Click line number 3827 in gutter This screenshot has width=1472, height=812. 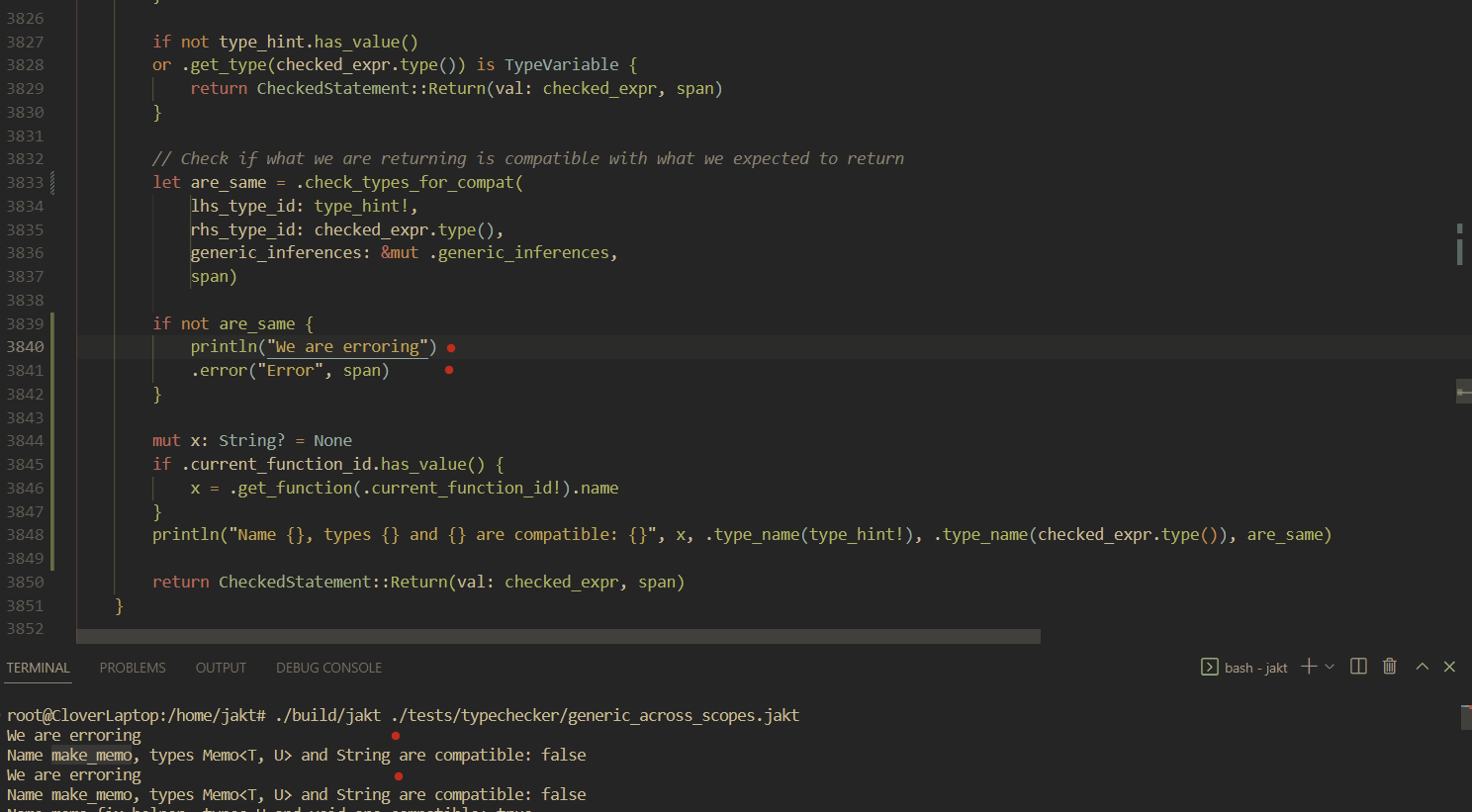coord(25,42)
